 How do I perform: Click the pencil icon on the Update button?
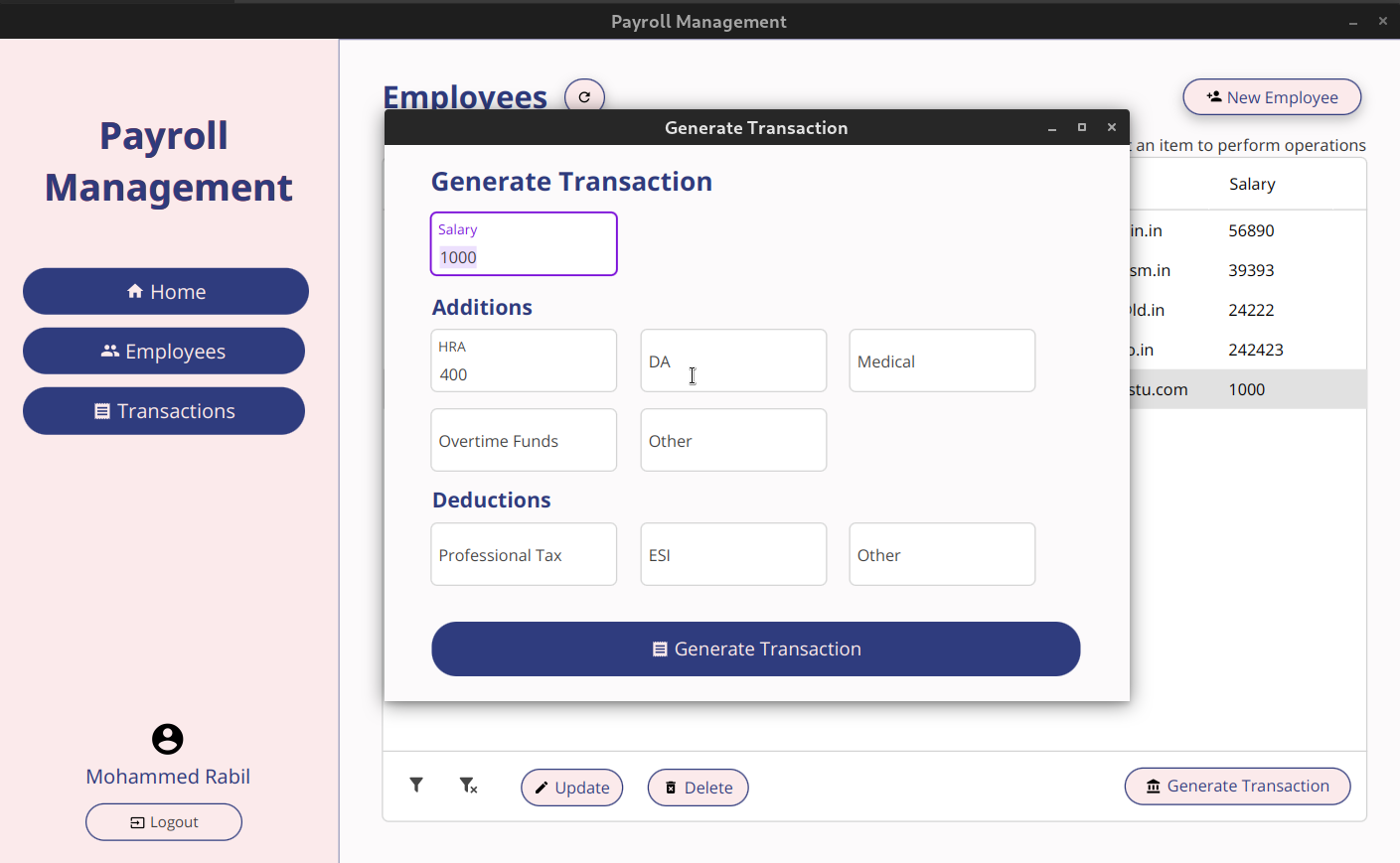pyautogui.click(x=543, y=787)
